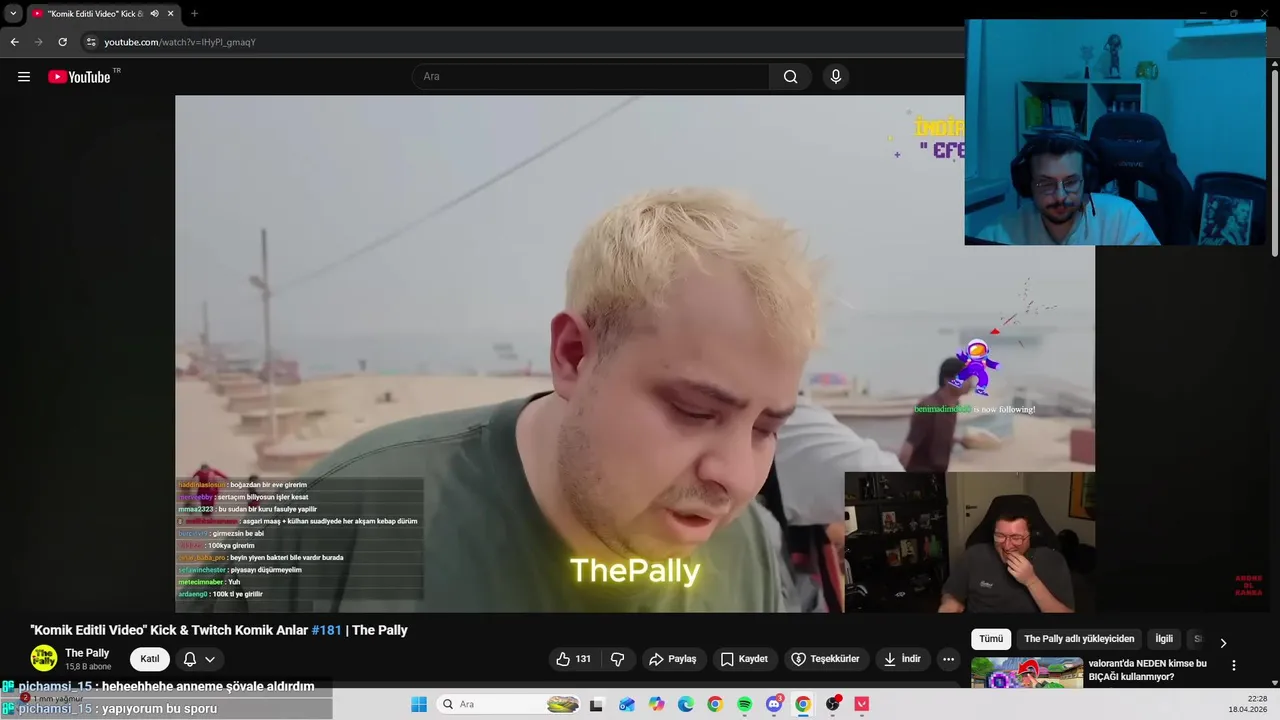The image size is (1280, 720).
Task: Click the Kaydet save button
Action: click(x=744, y=659)
